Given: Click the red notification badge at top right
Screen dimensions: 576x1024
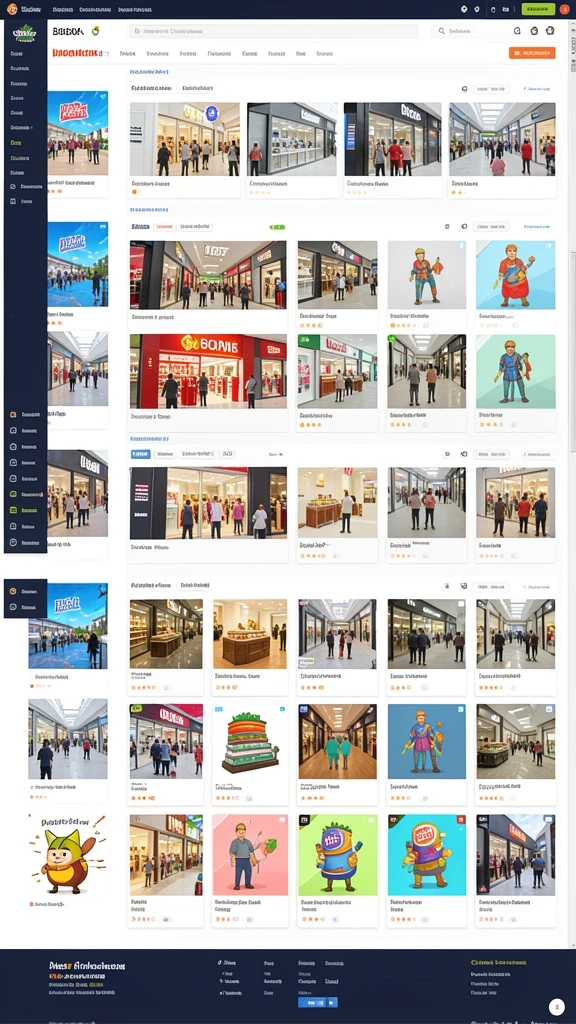Looking at the screenshot, I should point(565,9).
